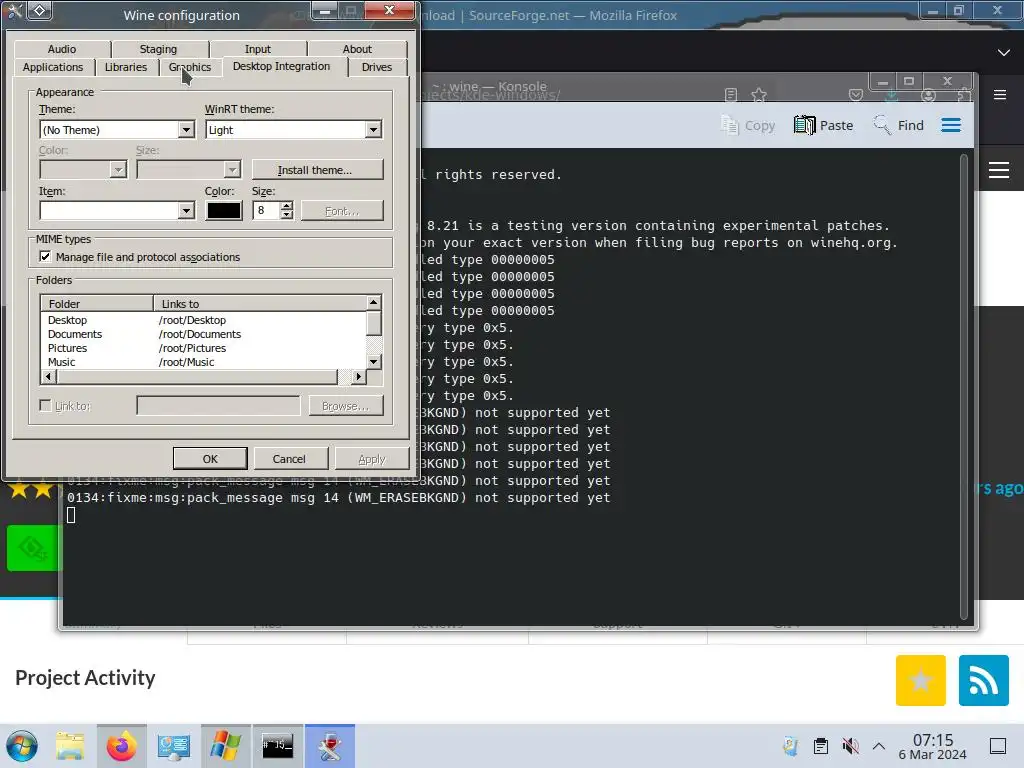Click the show desktop button

click(x=998, y=746)
